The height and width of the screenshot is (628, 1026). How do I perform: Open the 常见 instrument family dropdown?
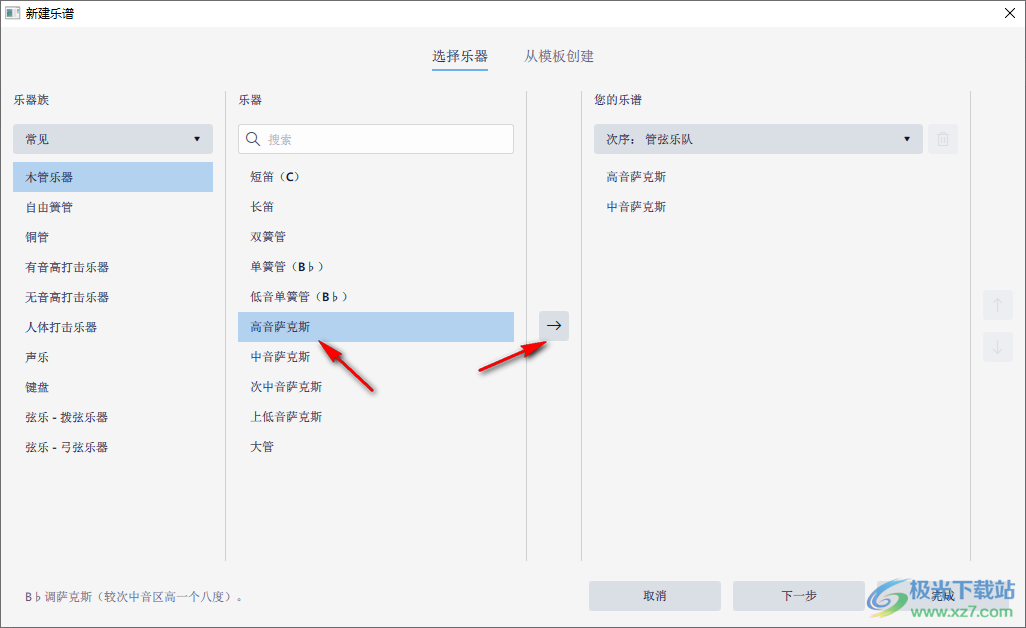point(112,139)
